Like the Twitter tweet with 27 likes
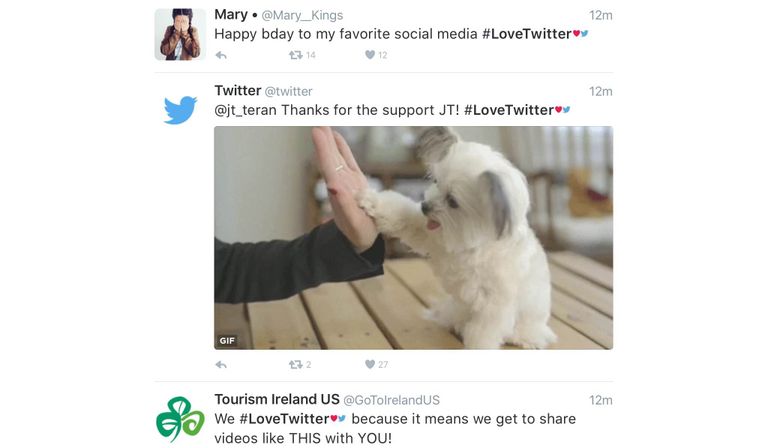The image size is (768, 448). pyautogui.click(x=370, y=364)
